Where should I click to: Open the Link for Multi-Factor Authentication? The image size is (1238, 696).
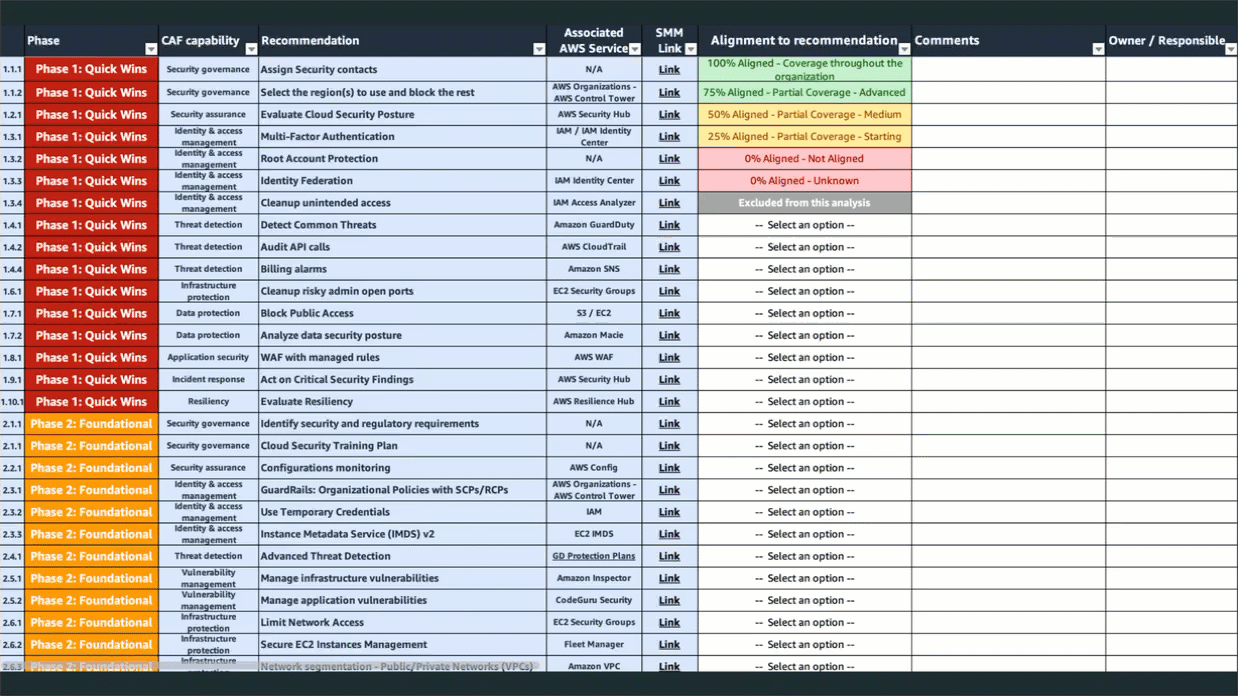669,136
